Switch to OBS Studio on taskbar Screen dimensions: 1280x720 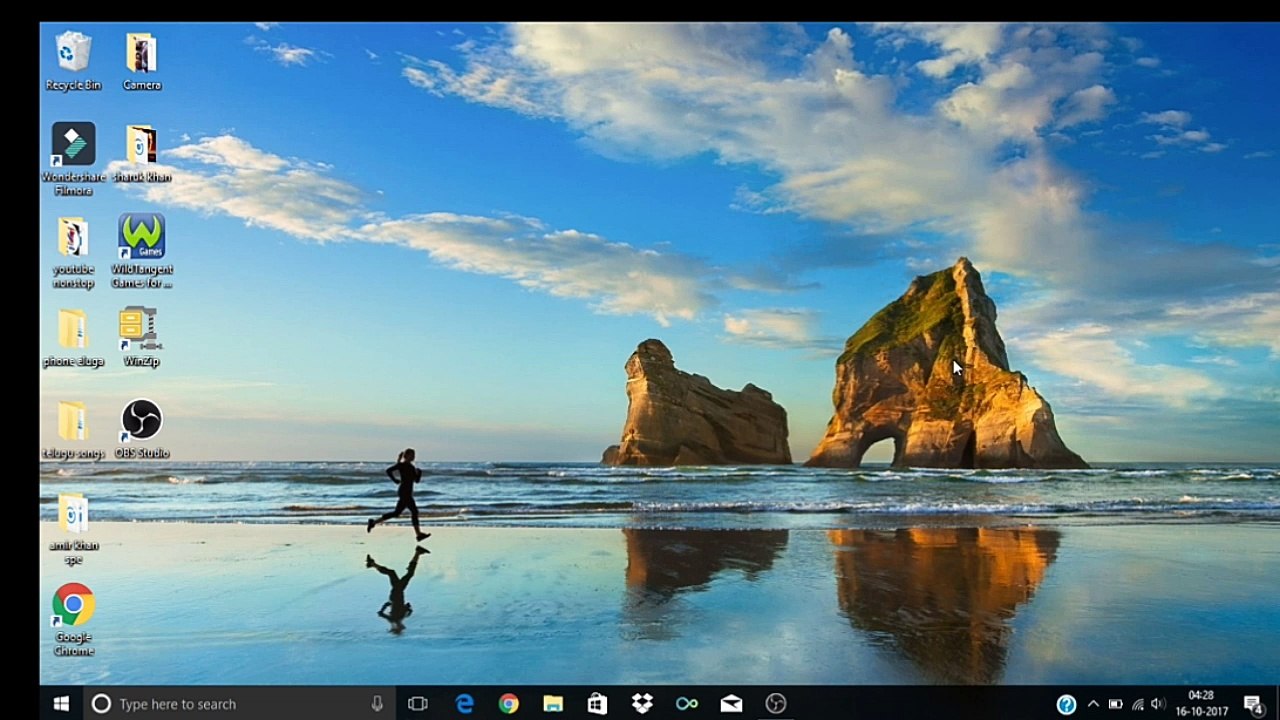pyautogui.click(x=776, y=704)
